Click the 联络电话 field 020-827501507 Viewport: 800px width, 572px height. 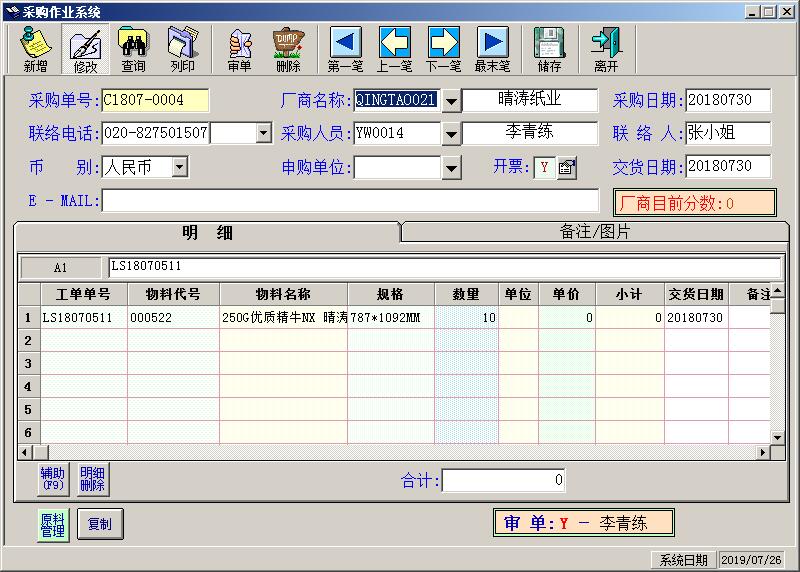(x=156, y=133)
